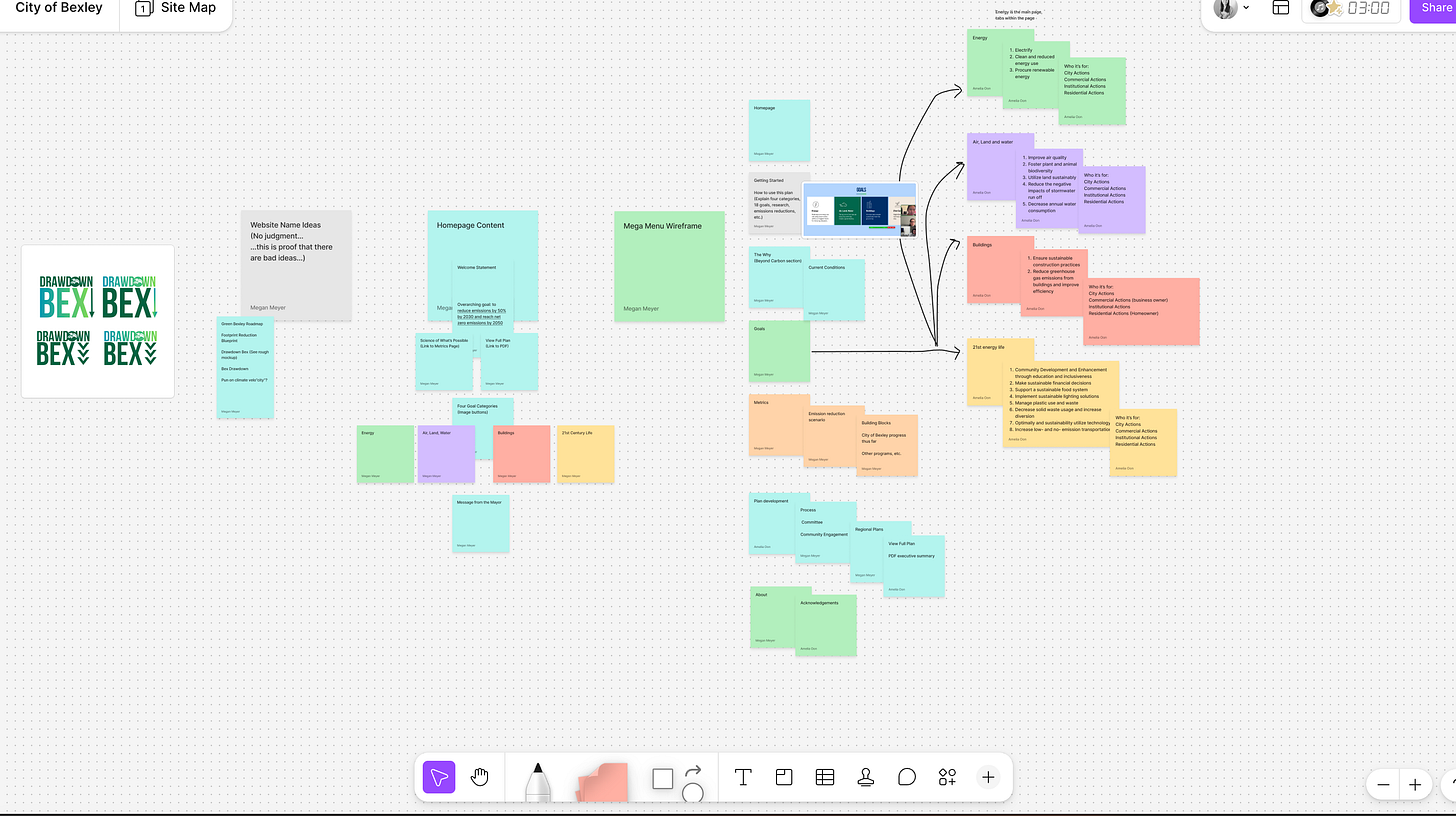Select the Air, Land and water sticky
The height and width of the screenshot is (816, 1456).
[994, 165]
